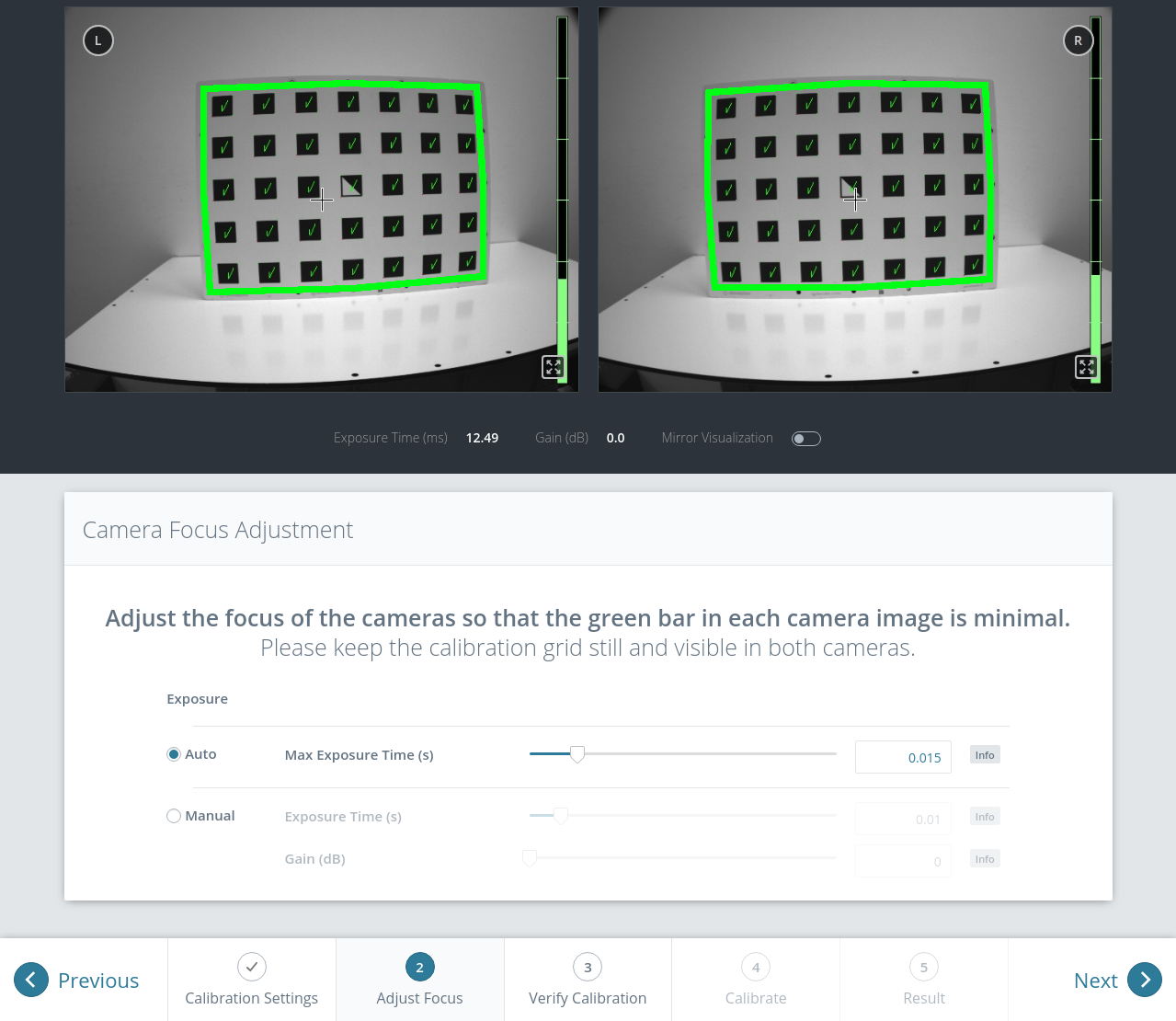Click the step 2 circle icon
Screen dimensions: 1176x1021
tap(419, 967)
